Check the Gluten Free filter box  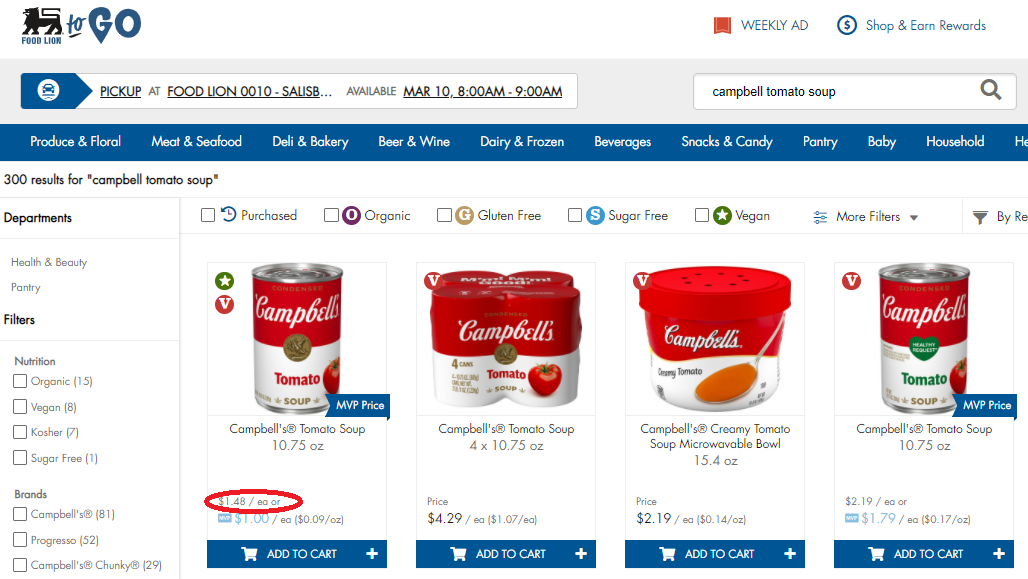pyautogui.click(x=444, y=215)
